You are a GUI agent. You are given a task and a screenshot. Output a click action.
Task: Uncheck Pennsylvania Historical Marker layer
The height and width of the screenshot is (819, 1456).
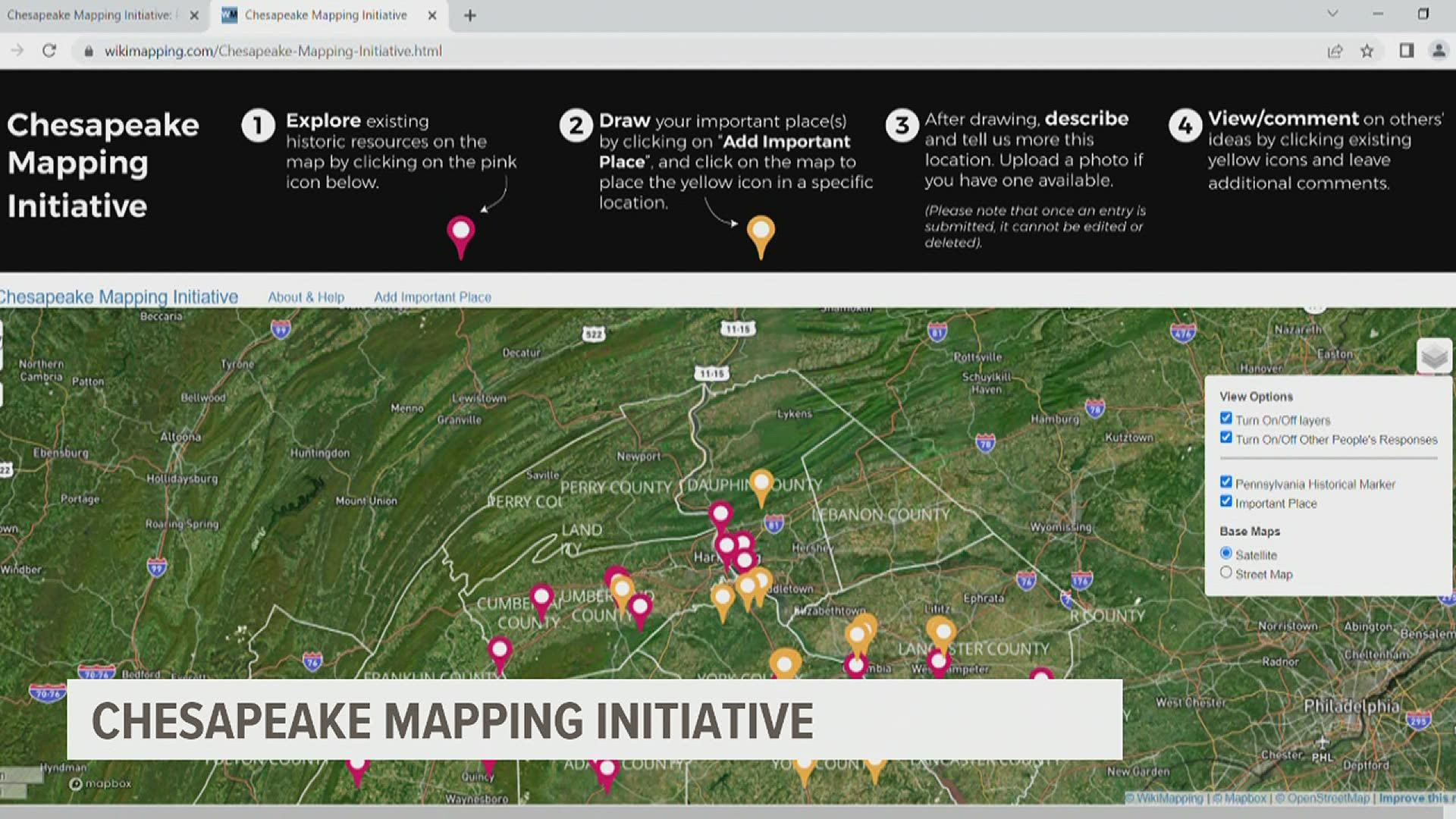tap(1225, 482)
